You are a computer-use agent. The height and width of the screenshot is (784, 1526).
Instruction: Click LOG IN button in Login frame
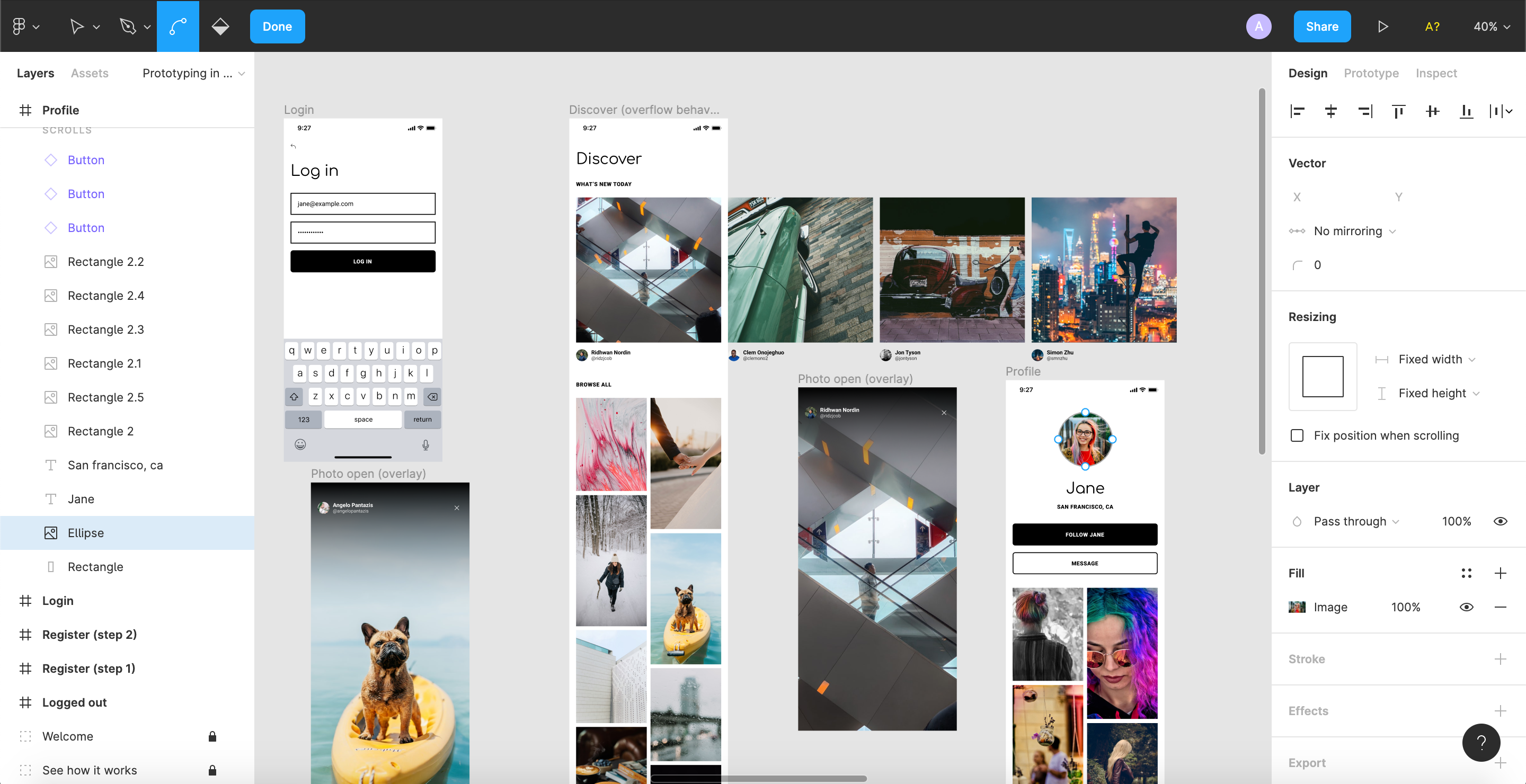(x=362, y=261)
